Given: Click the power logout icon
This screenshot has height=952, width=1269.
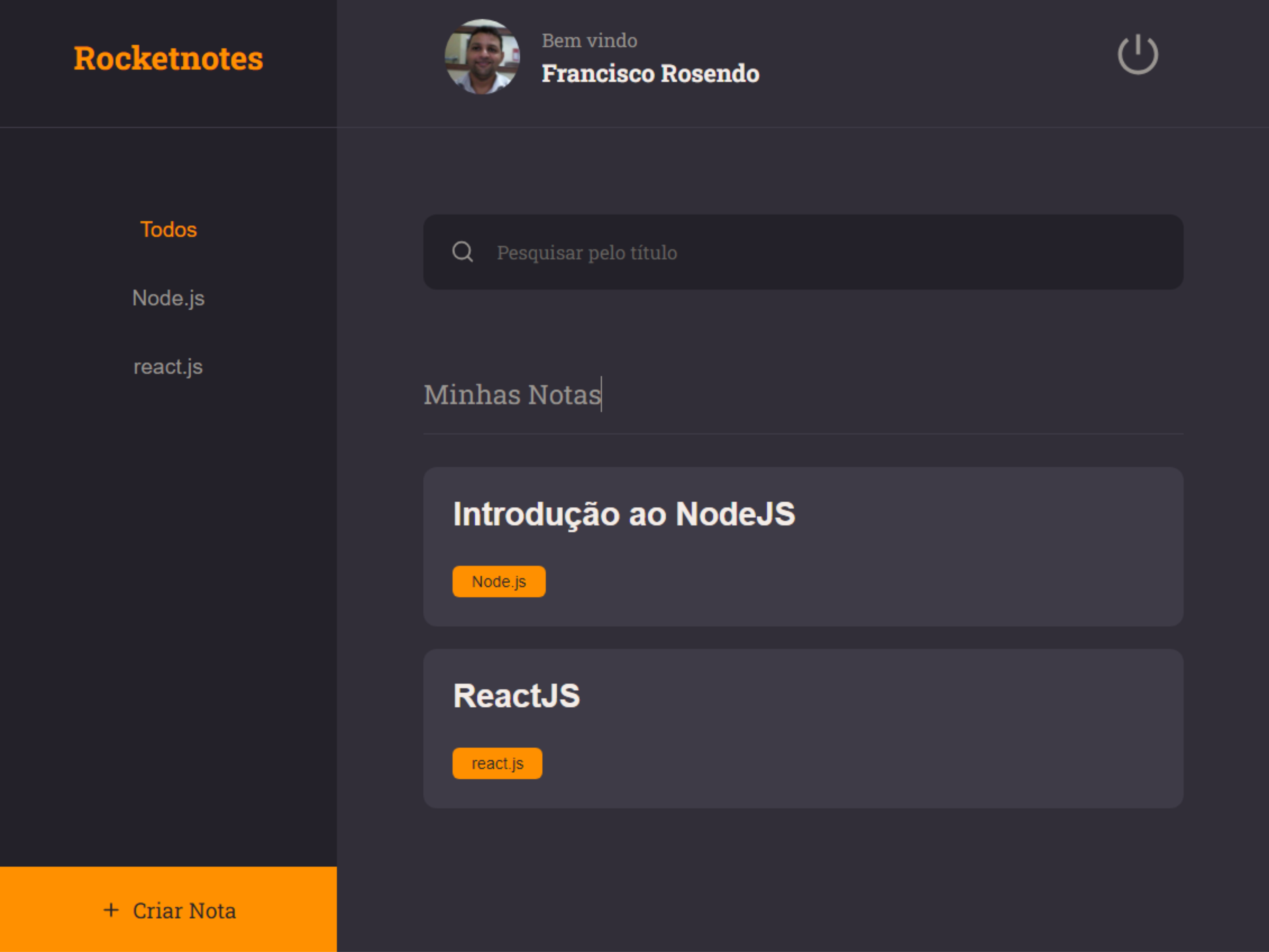Looking at the screenshot, I should pos(1137,55).
